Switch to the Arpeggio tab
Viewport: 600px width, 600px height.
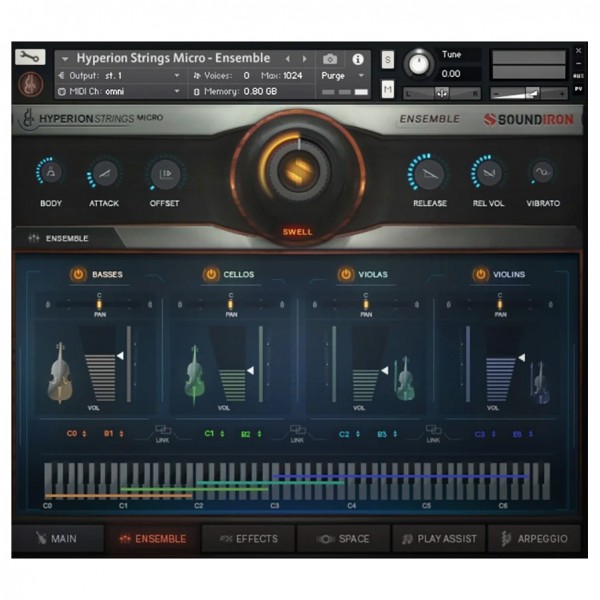coord(534,539)
